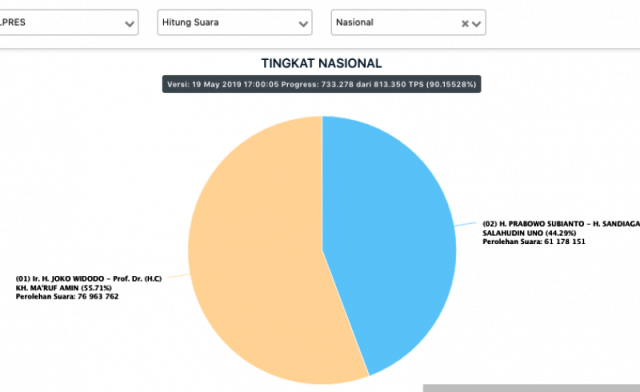Click the (01) Joko Widodo label
Viewport: 640px width, 392px height.
point(89,278)
